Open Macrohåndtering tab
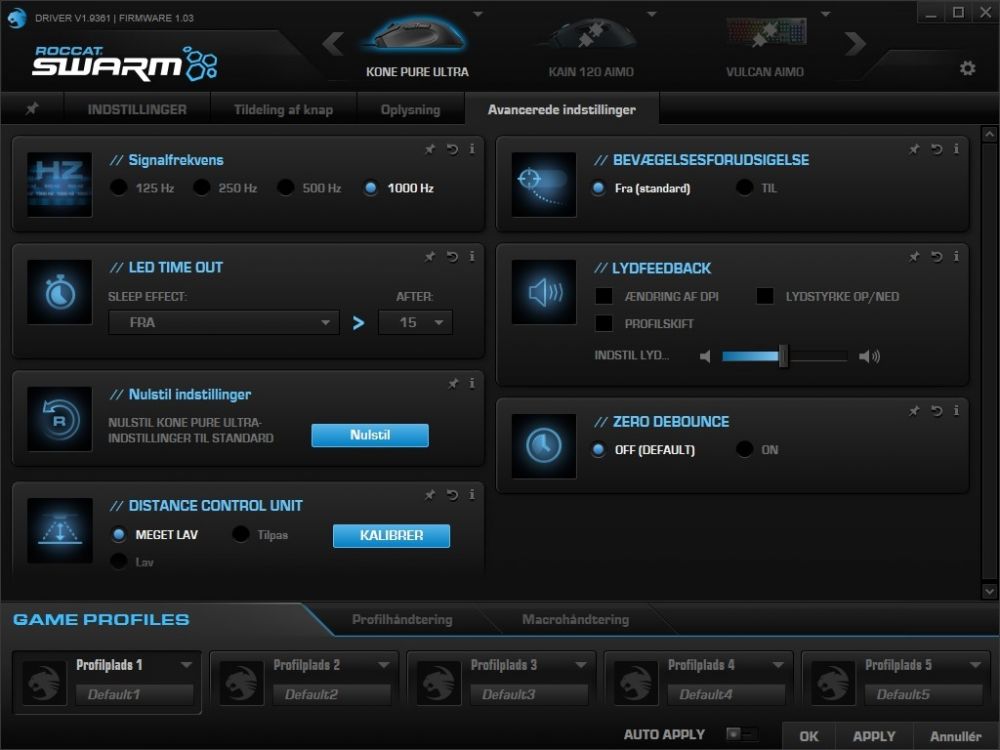 575,619
